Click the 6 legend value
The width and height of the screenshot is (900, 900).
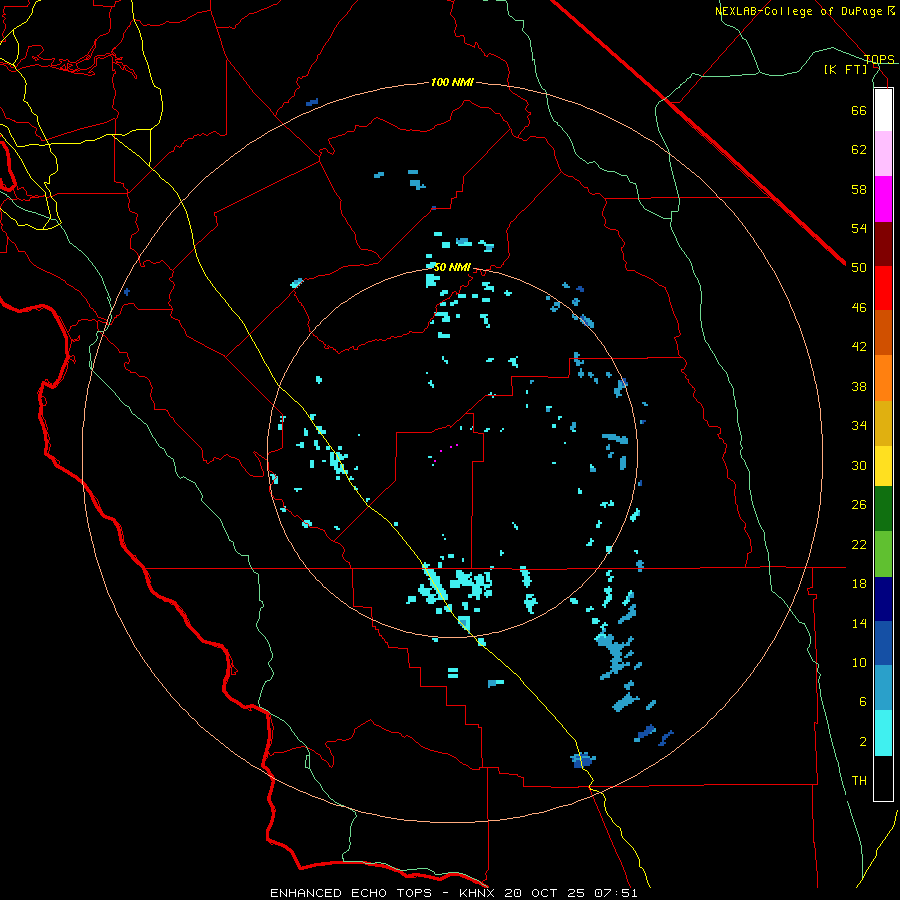click(x=862, y=702)
